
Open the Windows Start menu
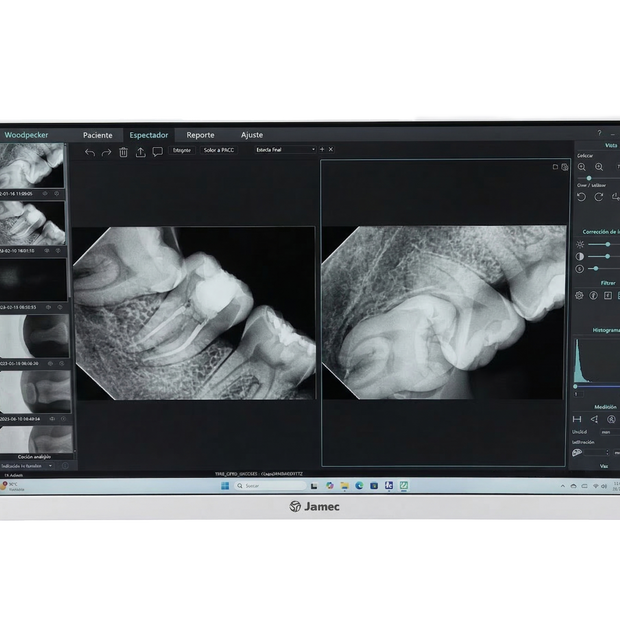click(x=225, y=486)
